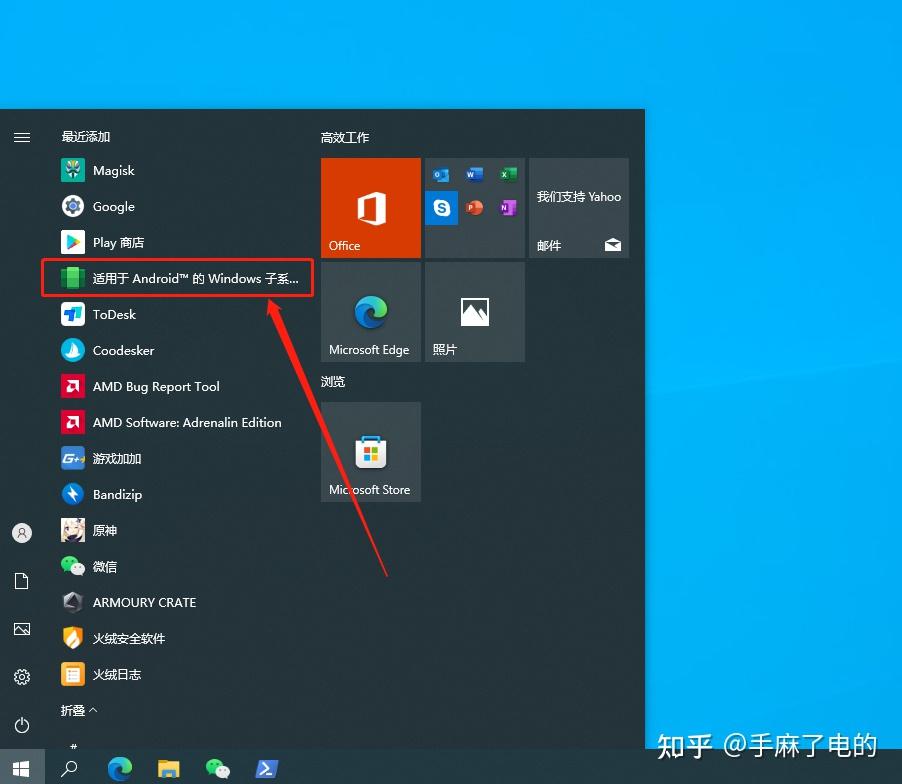This screenshot has height=784, width=902.
Task: Open 火绒日志 app
Action: coord(178,674)
